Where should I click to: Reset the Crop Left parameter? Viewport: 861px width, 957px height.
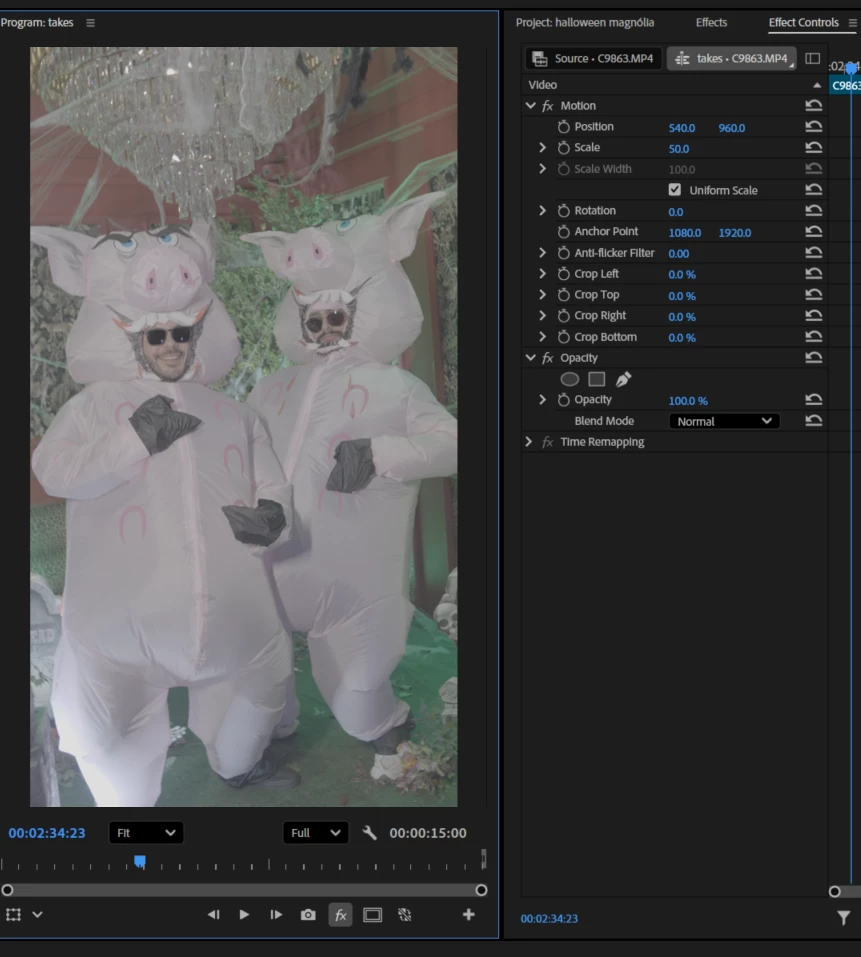tap(813, 273)
